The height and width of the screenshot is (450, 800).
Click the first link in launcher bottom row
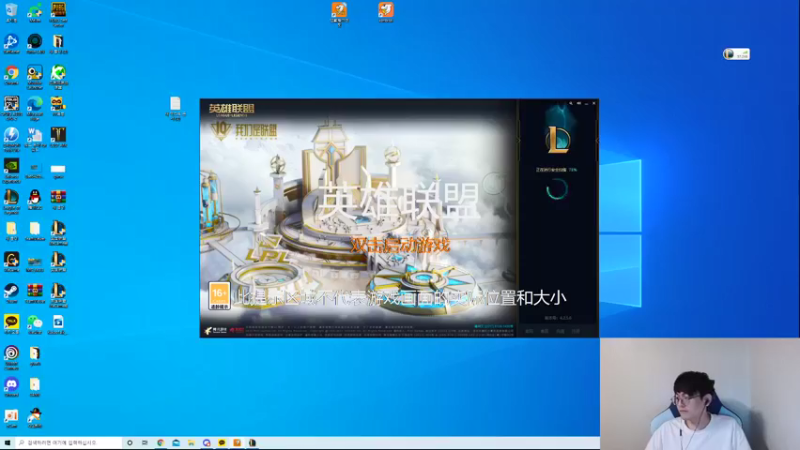529,331
